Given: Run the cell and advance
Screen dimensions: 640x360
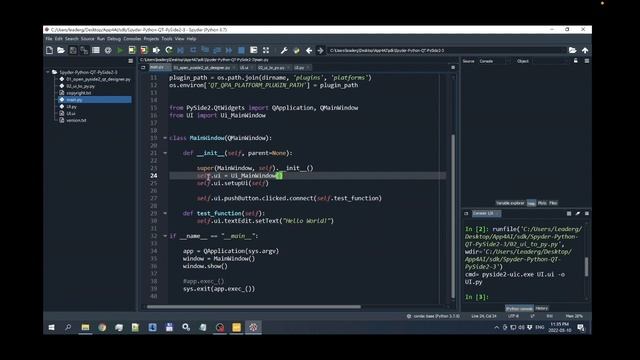Looking at the screenshot, I should coord(144,50).
